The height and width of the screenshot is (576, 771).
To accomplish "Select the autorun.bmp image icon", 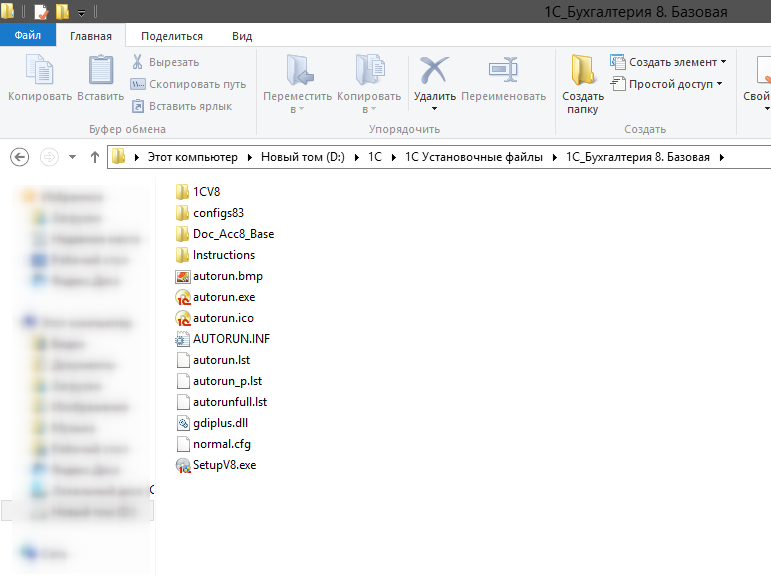I will (x=182, y=276).
